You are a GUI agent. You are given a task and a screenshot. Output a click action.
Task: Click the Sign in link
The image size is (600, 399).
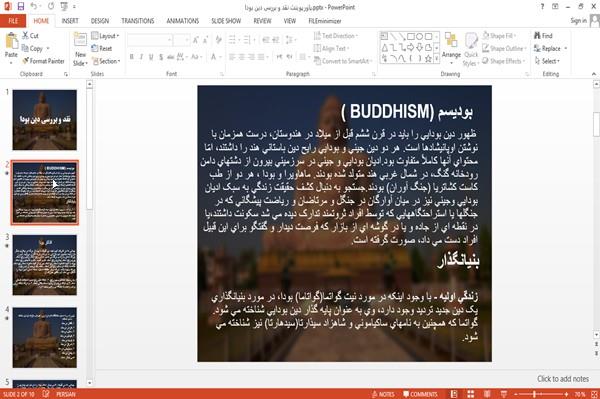point(578,21)
